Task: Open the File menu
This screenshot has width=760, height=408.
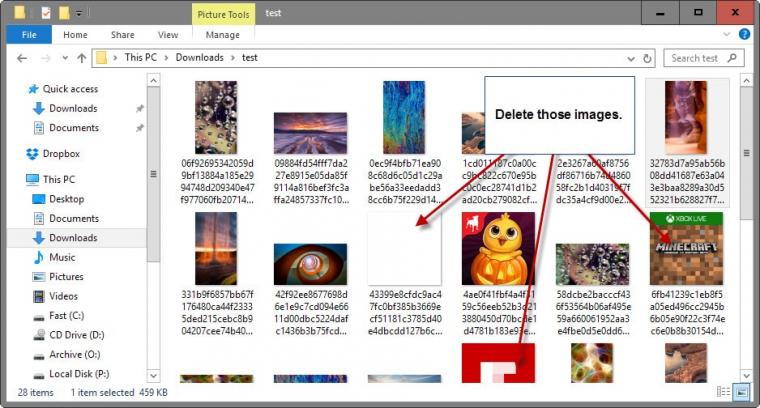Action: [x=29, y=34]
